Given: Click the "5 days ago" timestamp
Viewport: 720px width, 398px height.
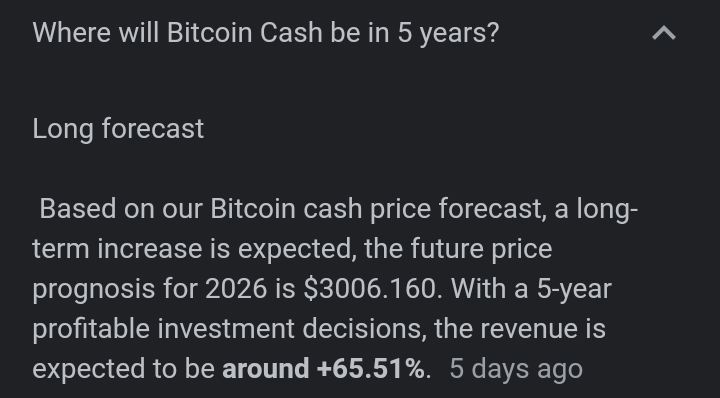Looking at the screenshot, I should [516, 369].
